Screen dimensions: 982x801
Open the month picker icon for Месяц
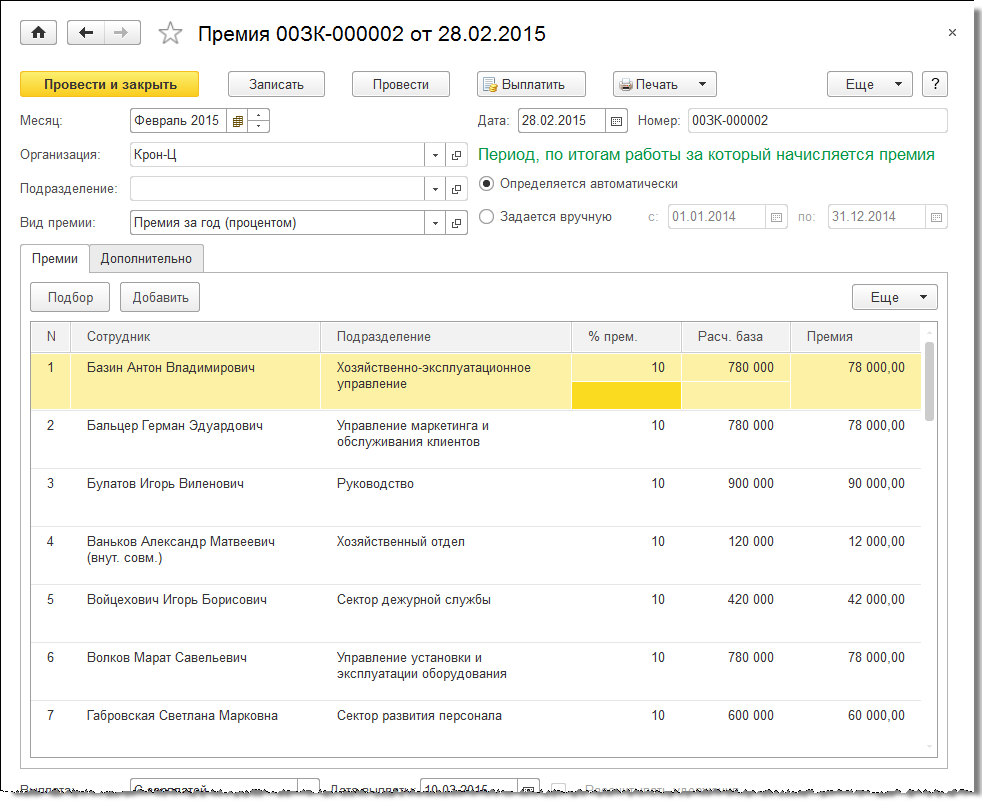point(237,121)
